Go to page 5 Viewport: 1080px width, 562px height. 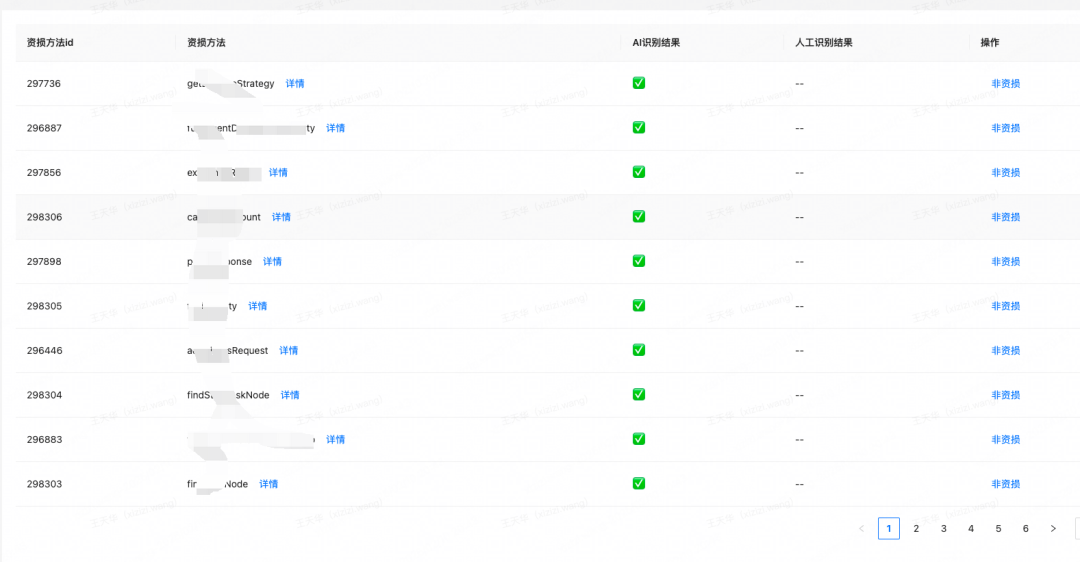[x=998, y=528]
